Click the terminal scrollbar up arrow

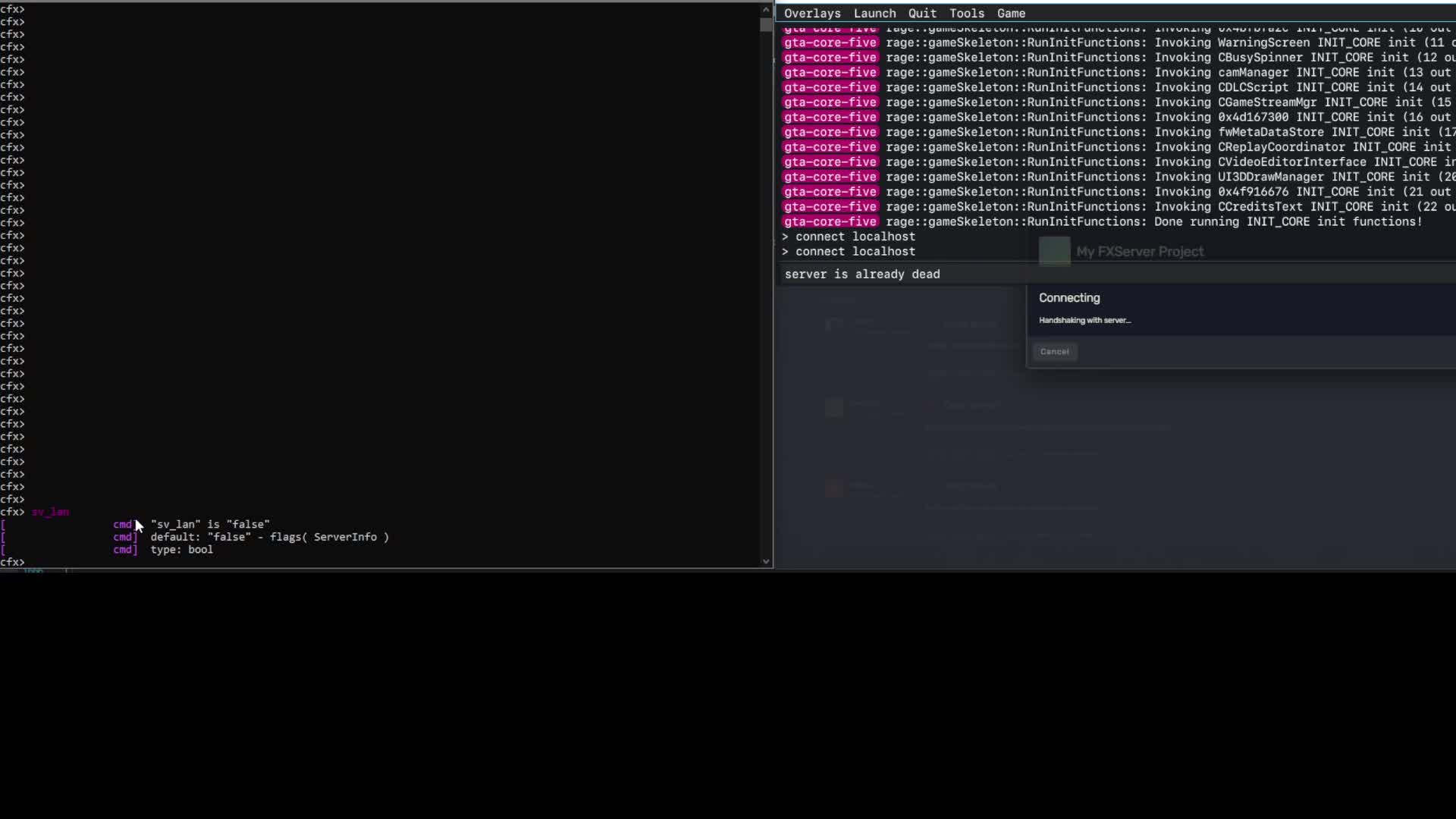point(766,9)
